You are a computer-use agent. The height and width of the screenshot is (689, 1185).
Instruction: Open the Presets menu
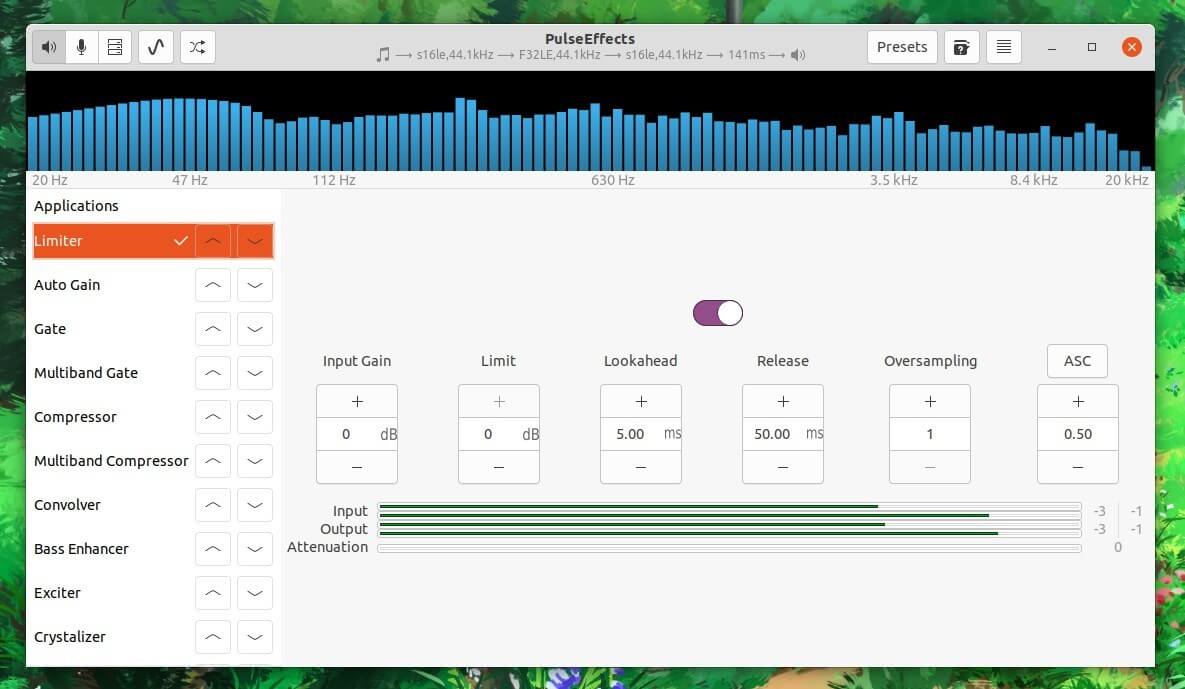pyautogui.click(x=901, y=46)
